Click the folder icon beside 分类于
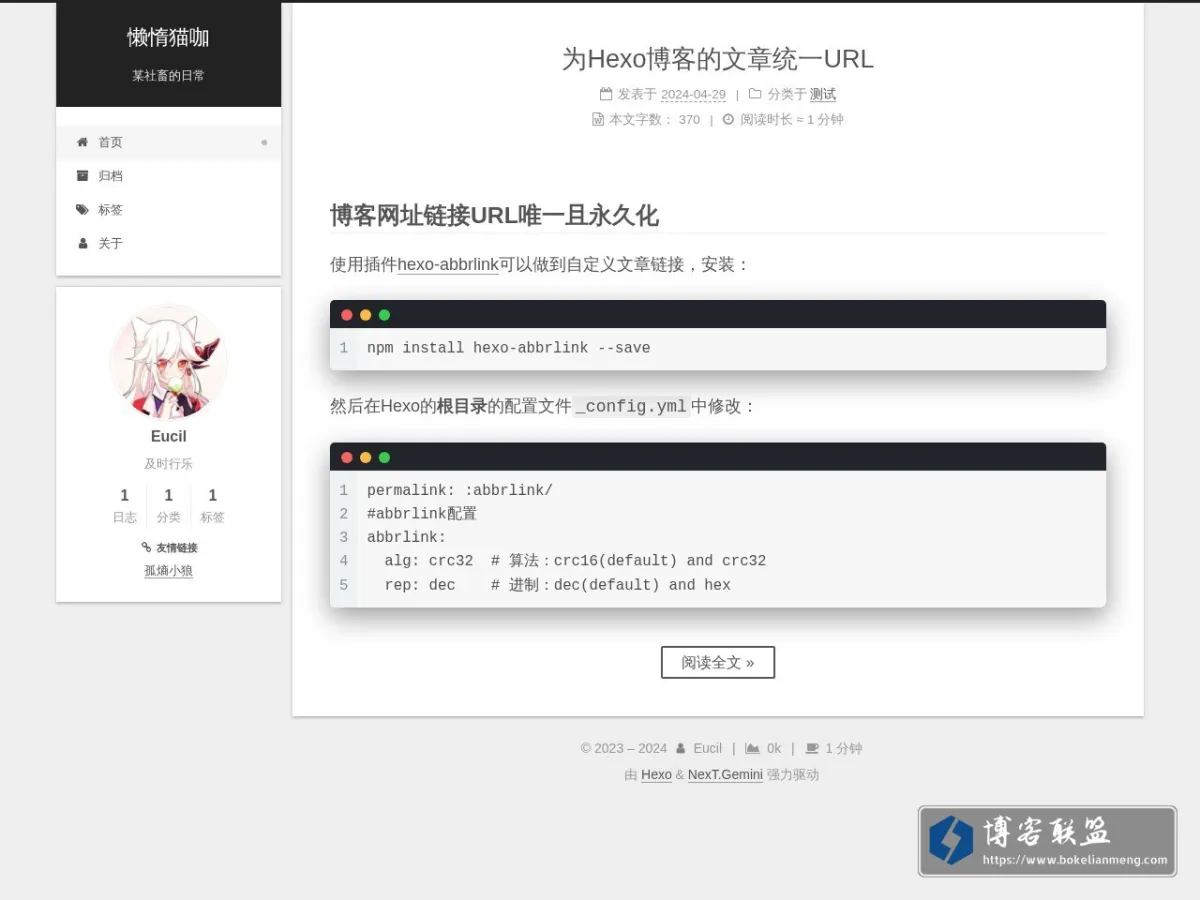This screenshot has height=900, width=1200. pyautogui.click(x=755, y=94)
